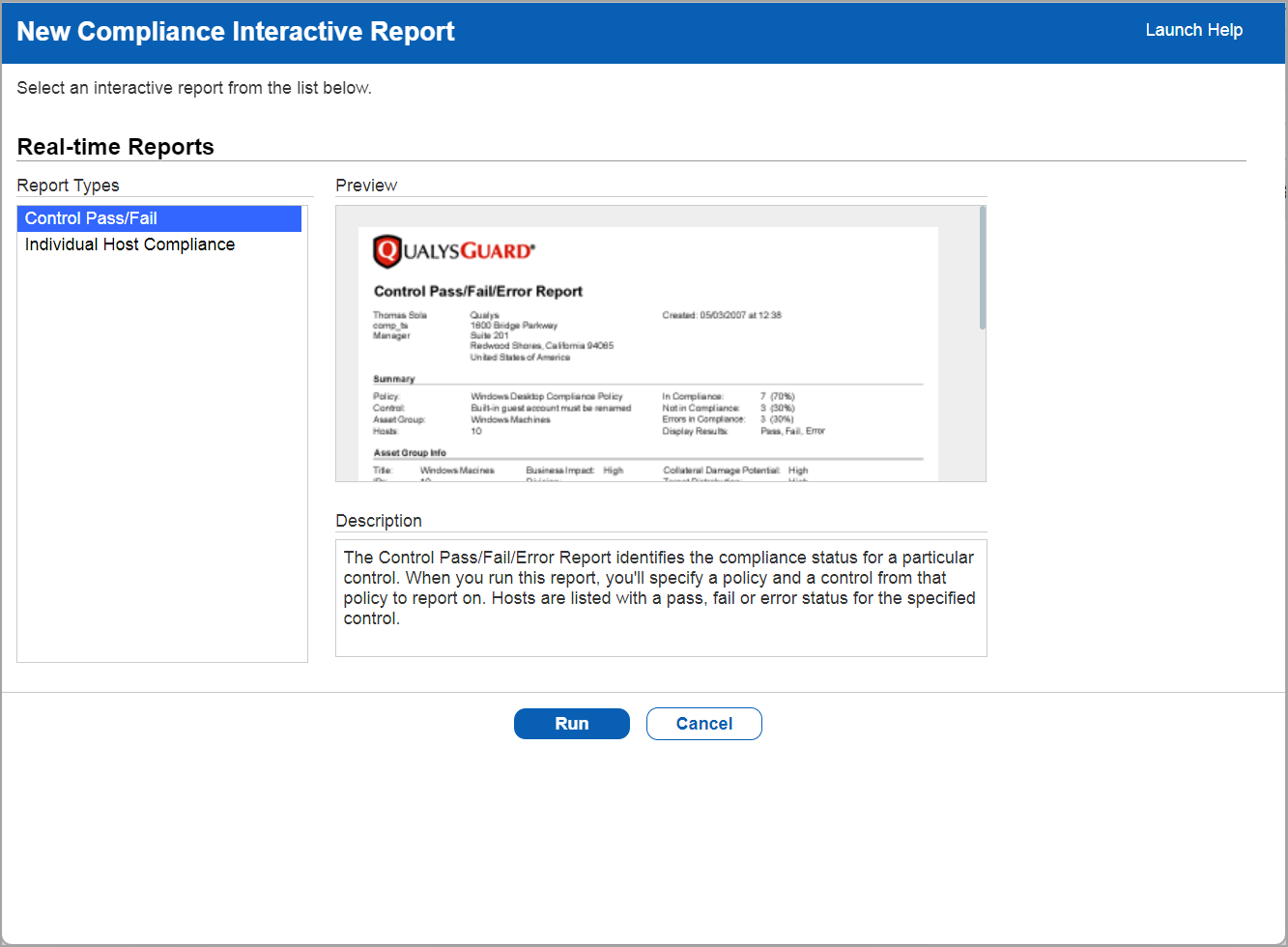Click the preview pane scrollbar thumb

coord(982,267)
